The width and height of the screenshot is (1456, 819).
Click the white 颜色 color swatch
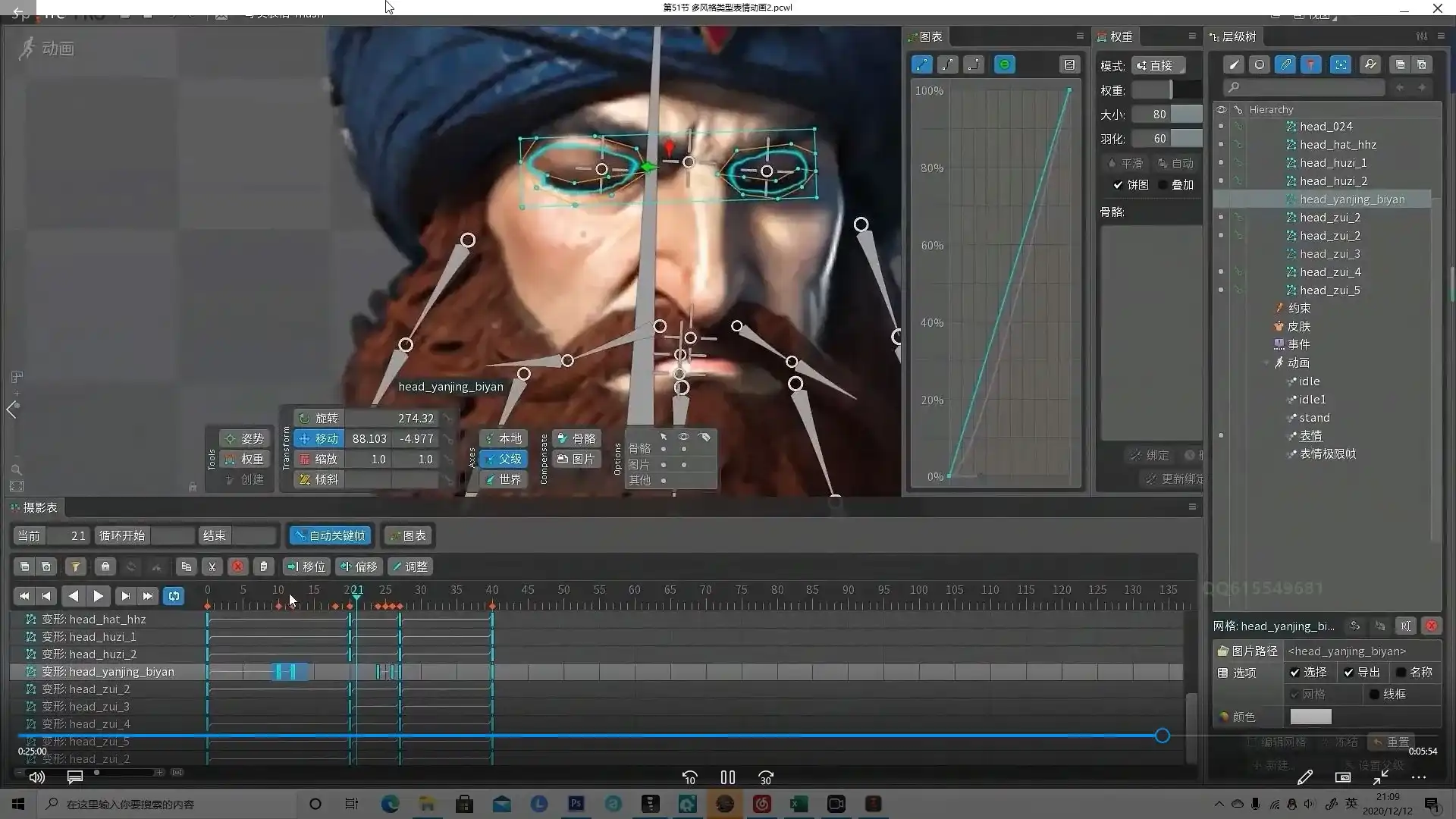tap(1310, 717)
